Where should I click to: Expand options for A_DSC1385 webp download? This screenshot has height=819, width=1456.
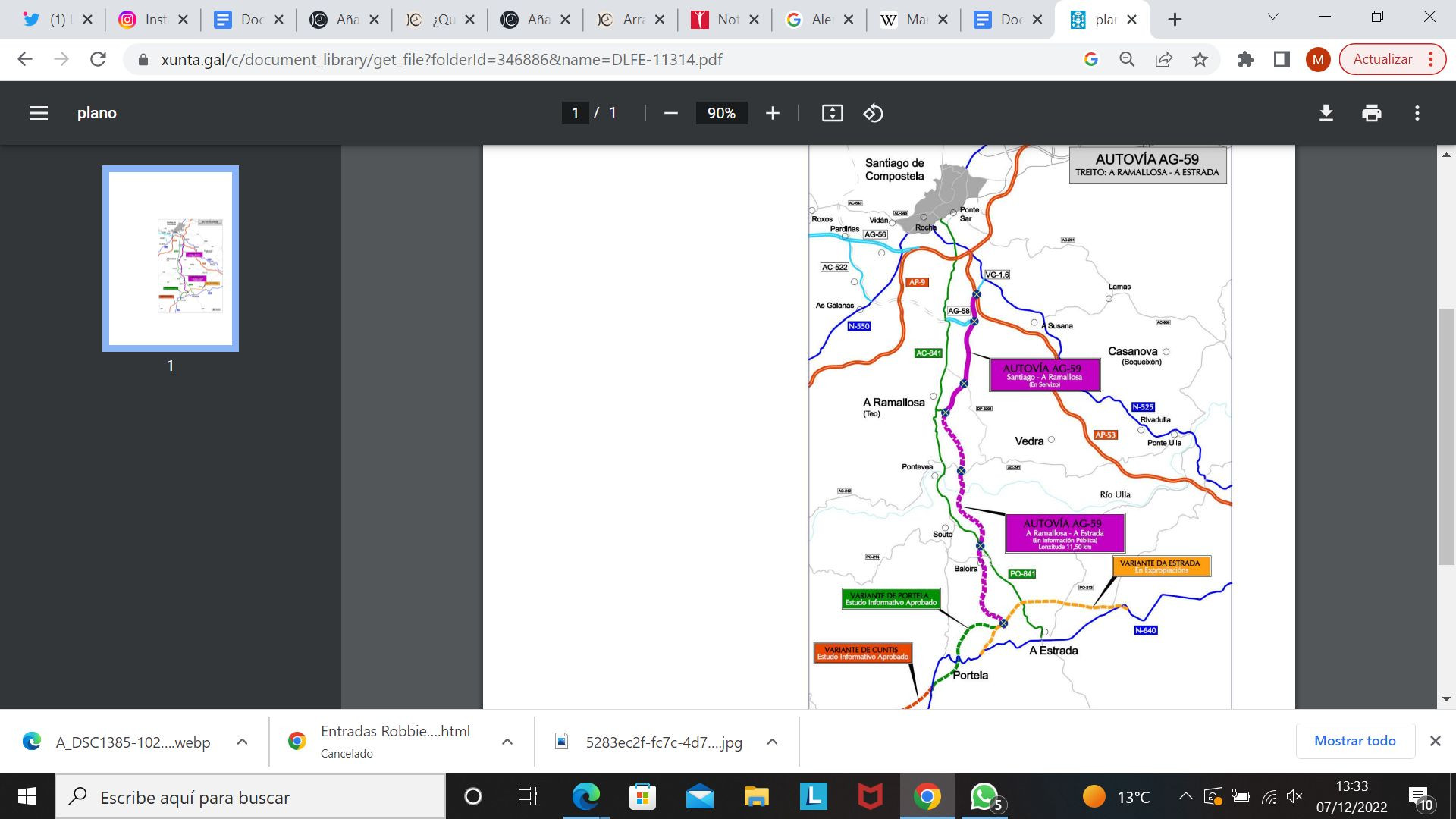point(242,742)
